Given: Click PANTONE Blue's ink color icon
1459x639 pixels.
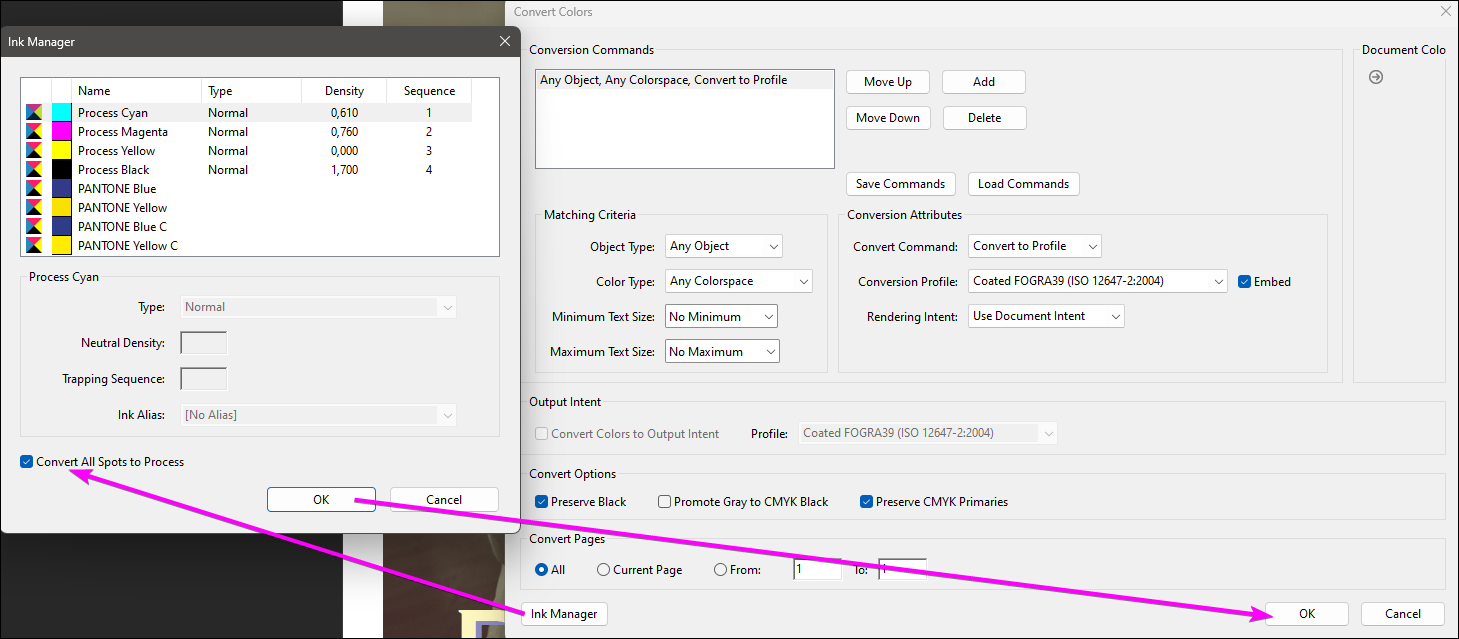Looking at the screenshot, I should (60, 188).
